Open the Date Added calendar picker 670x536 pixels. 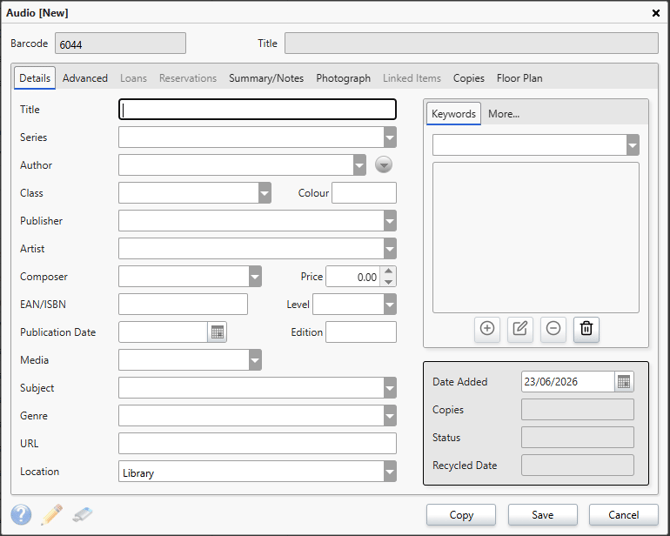pos(624,382)
